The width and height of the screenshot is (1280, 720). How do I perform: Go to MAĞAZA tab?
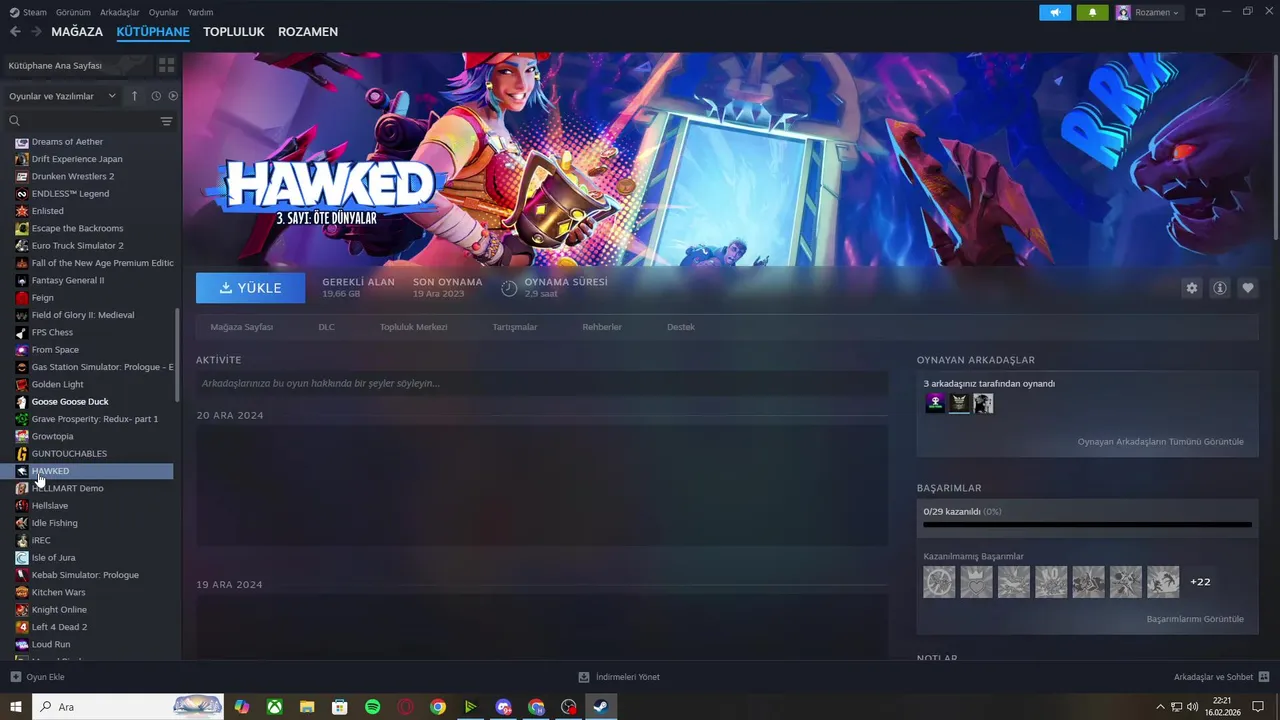pyautogui.click(x=77, y=32)
